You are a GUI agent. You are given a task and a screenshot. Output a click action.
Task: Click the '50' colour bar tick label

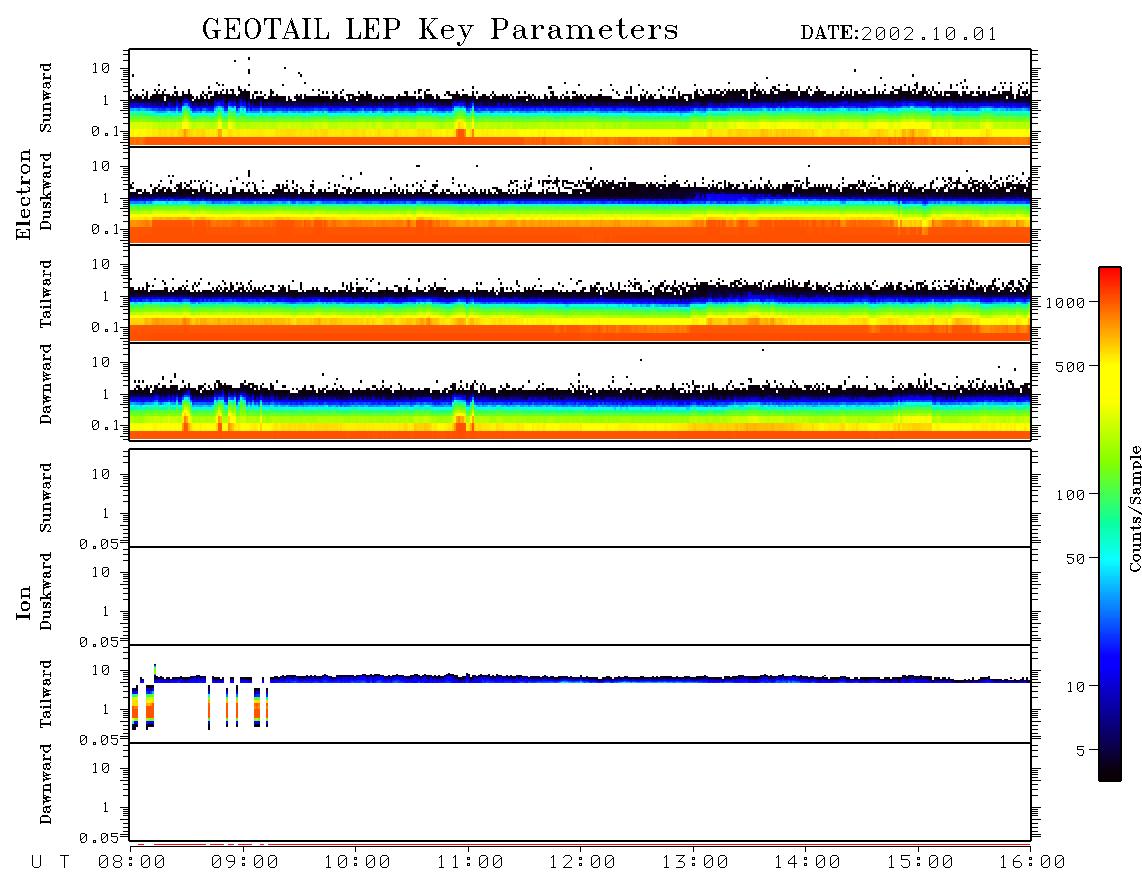point(1076,559)
